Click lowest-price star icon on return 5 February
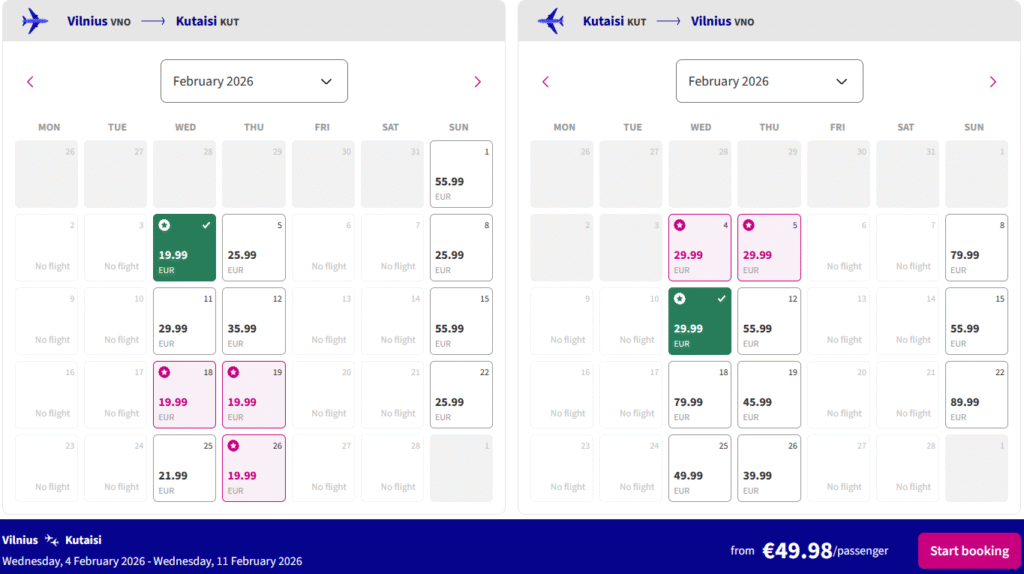The width and height of the screenshot is (1024, 574). pos(748,225)
